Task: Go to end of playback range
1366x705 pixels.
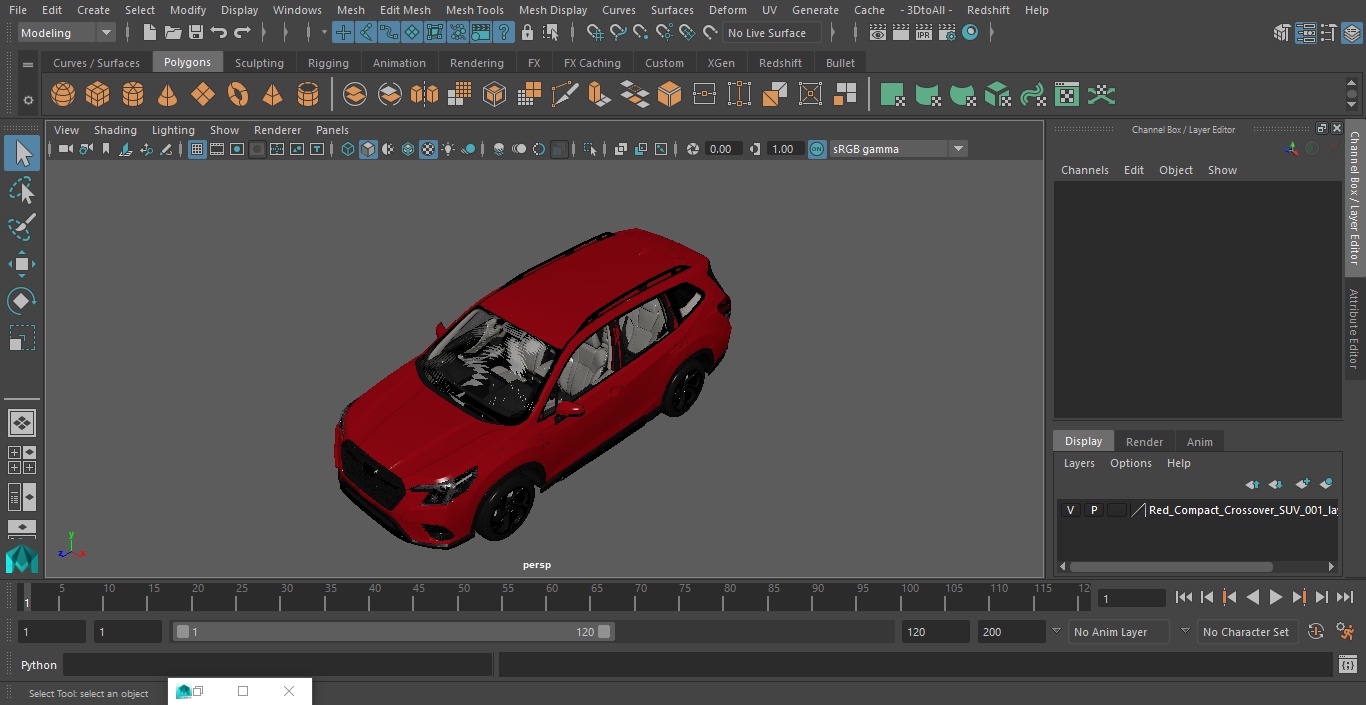Action: (1345, 597)
